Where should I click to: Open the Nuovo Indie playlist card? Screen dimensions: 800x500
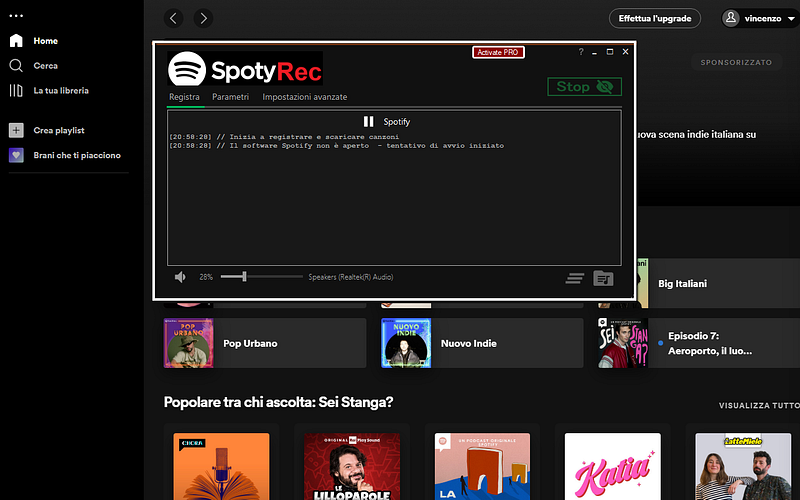pos(482,343)
